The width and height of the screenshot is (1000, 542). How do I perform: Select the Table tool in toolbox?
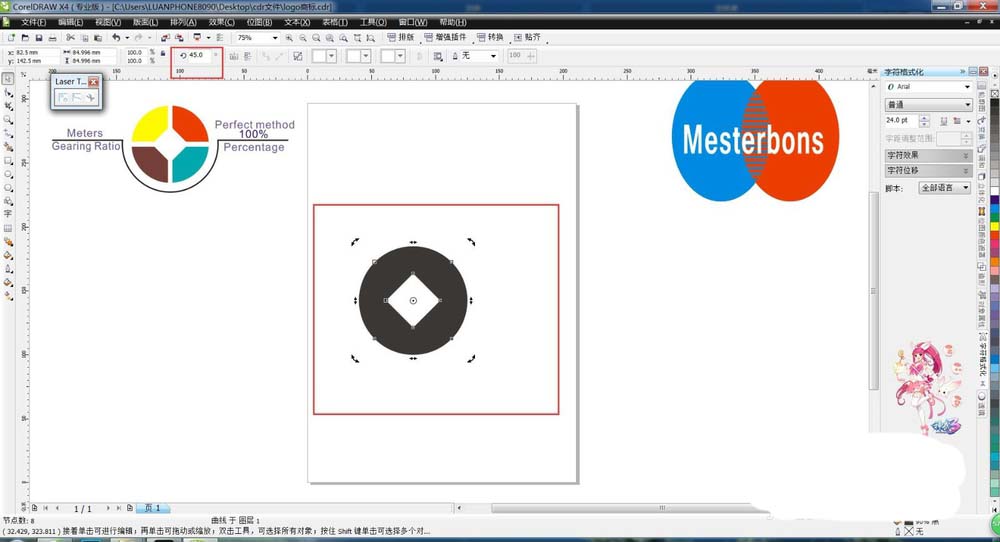point(8,227)
